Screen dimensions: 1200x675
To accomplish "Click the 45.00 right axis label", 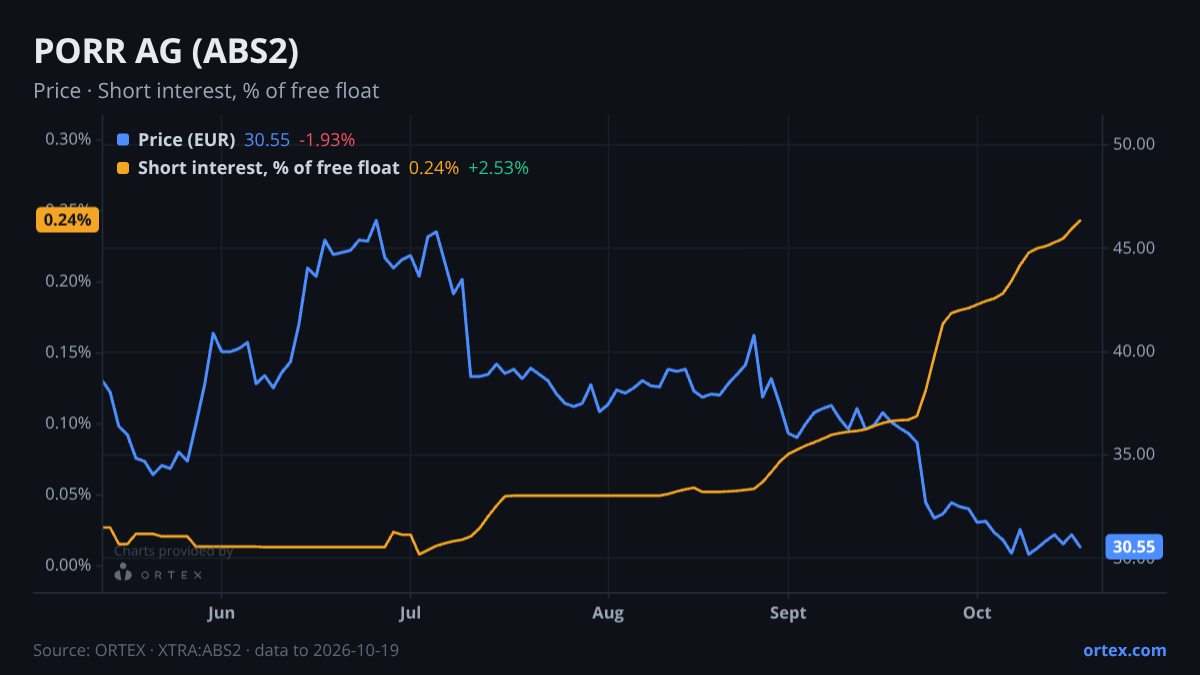I will click(1134, 248).
